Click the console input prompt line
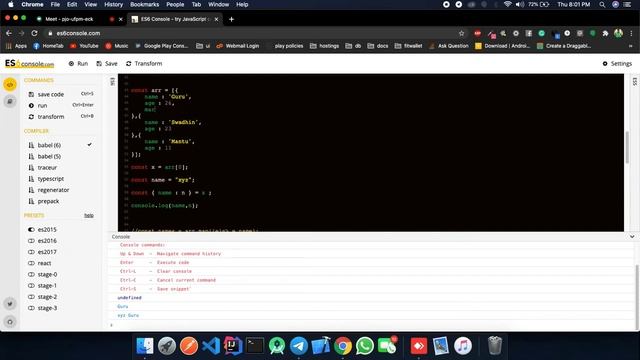 [371, 325]
